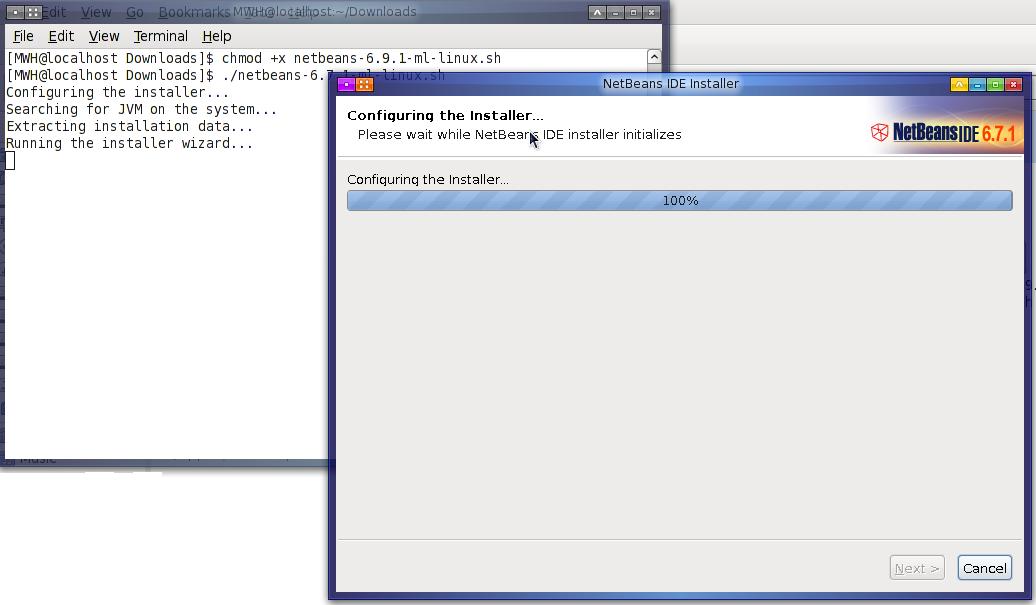The image size is (1036, 605).
Task: Click 'Please wait while NetBeans IDE installer initializes' text
Action: (519, 135)
